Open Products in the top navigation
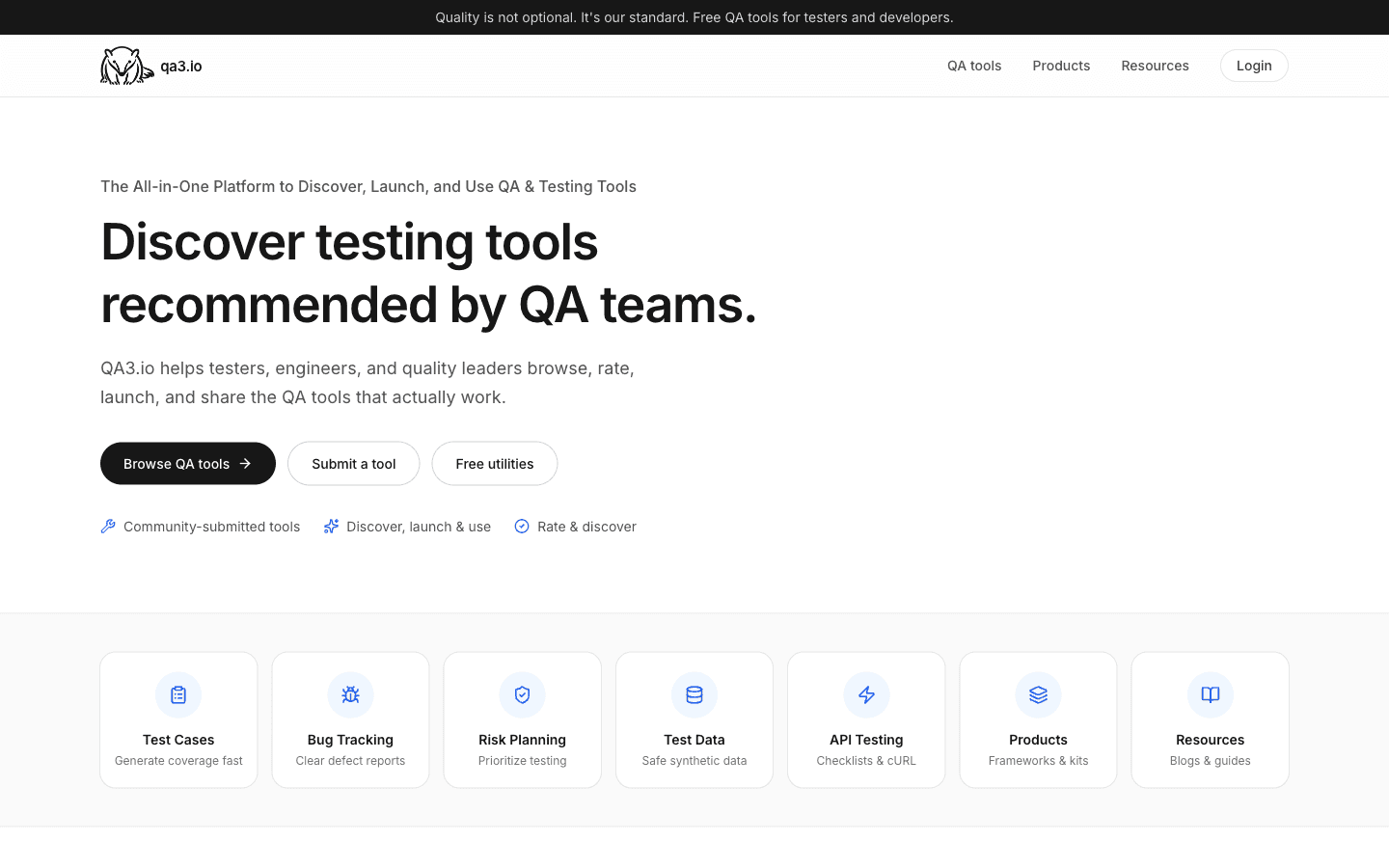 (1061, 66)
